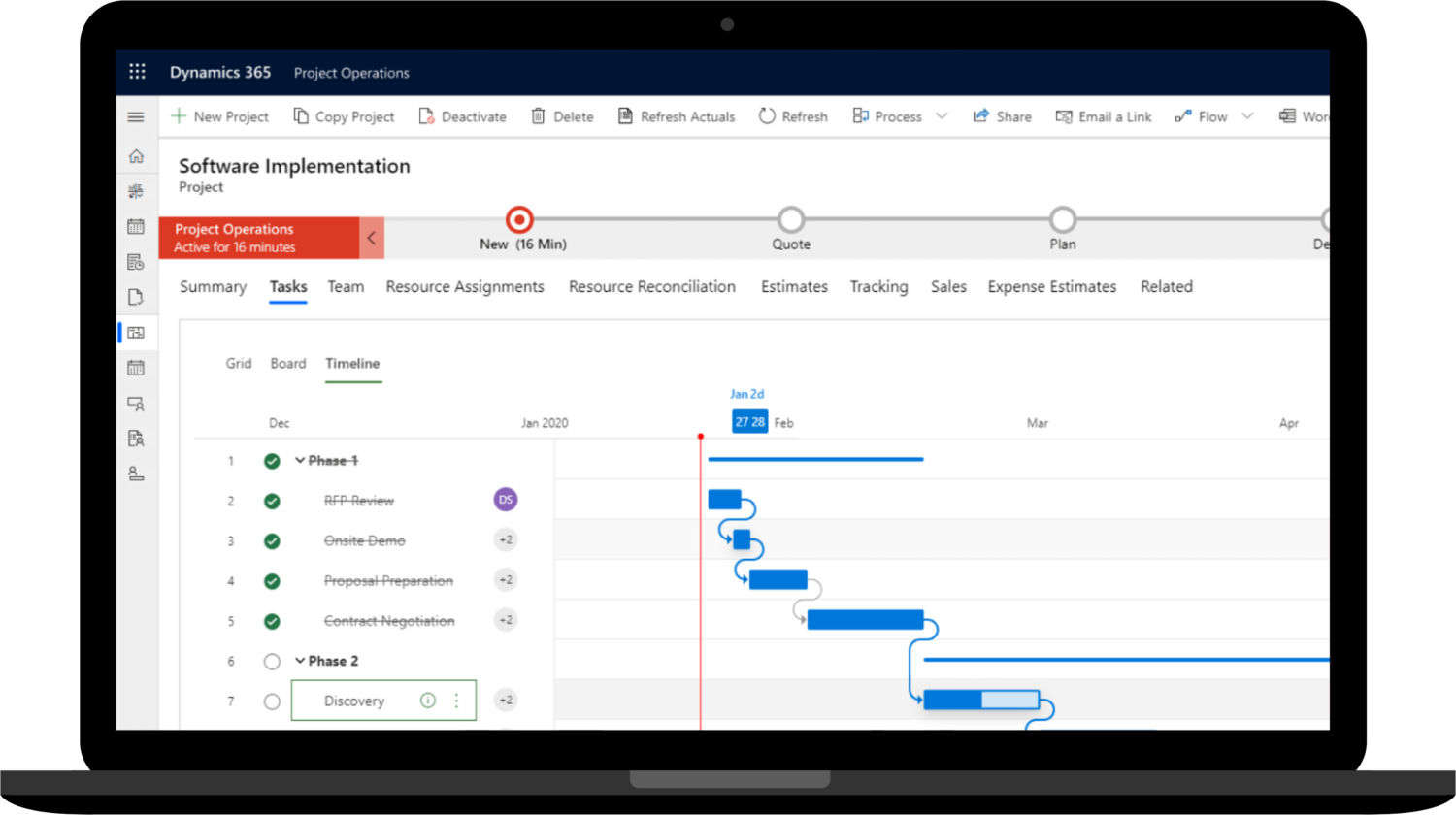Select the Plan stage circle
The image size is (1456, 815).
(1063, 219)
